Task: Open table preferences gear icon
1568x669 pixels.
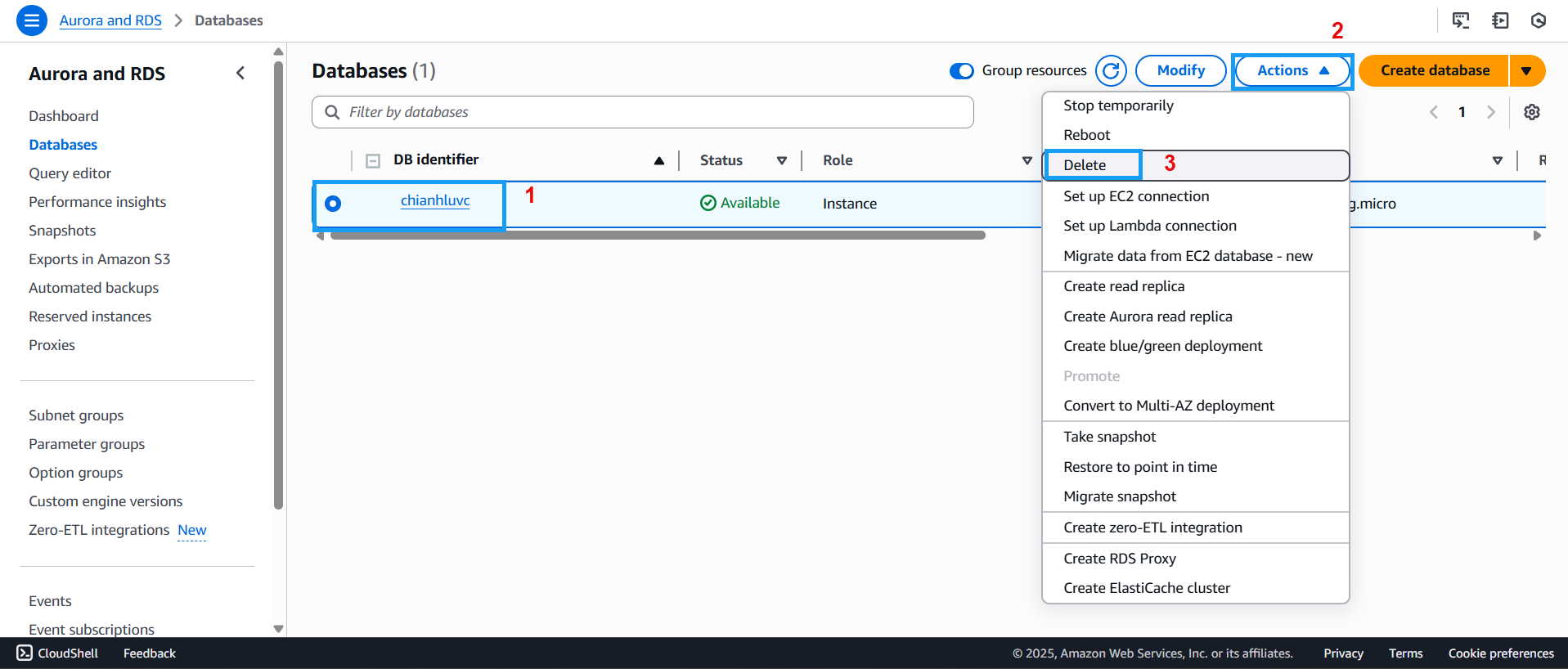Action: (1532, 112)
